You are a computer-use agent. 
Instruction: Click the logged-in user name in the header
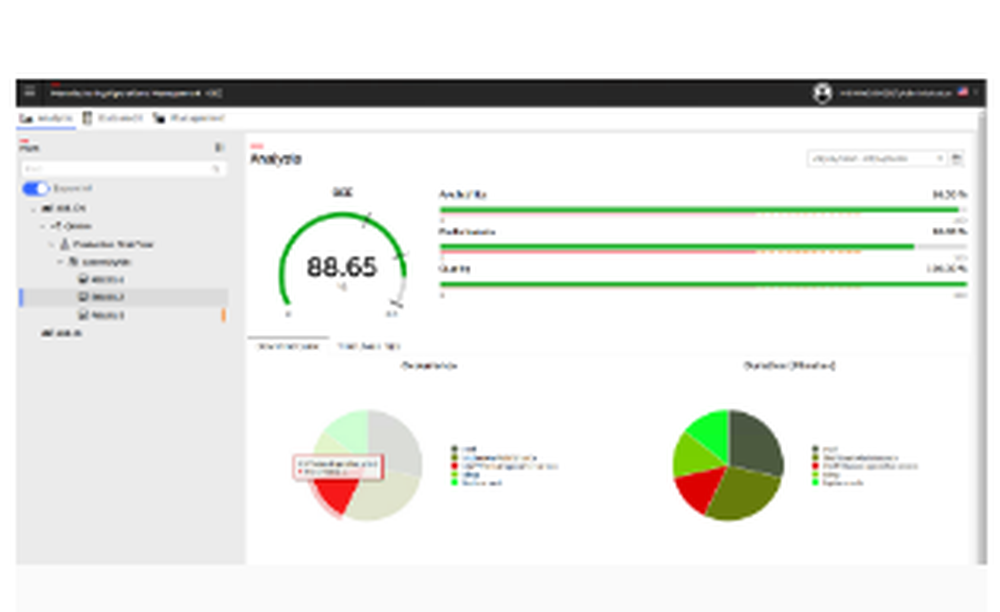tap(895, 93)
